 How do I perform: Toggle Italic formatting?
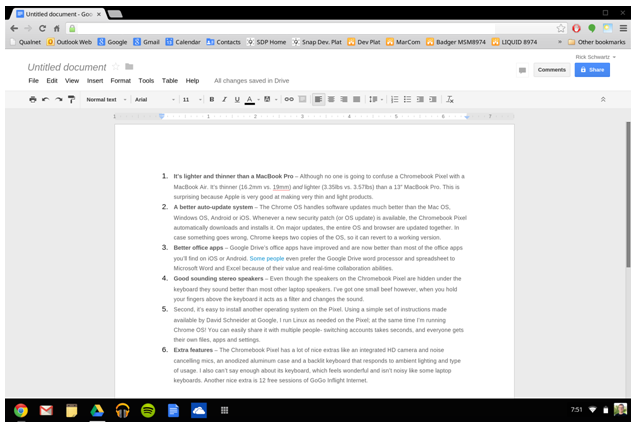[x=224, y=100]
